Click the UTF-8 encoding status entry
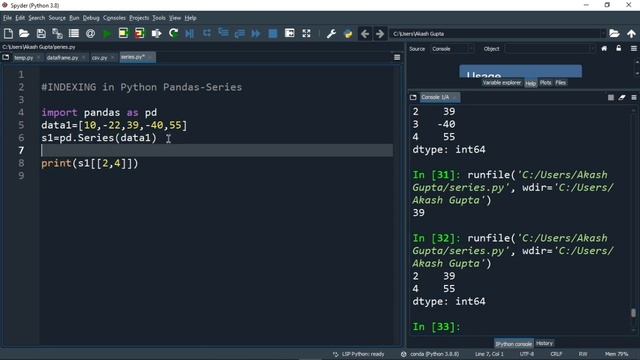640x360 pixels. [x=527, y=354]
